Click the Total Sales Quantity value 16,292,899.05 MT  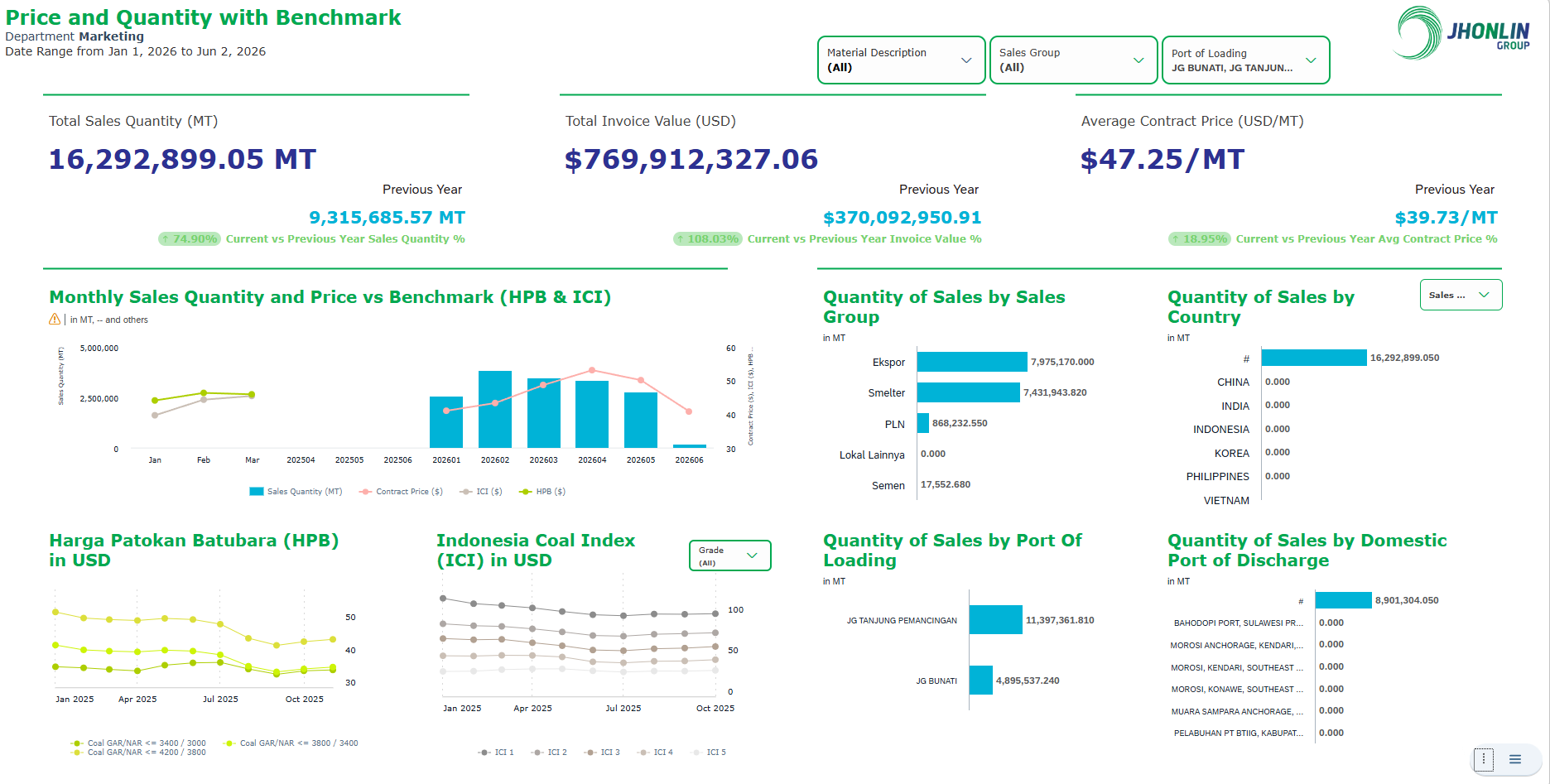(x=182, y=159)
